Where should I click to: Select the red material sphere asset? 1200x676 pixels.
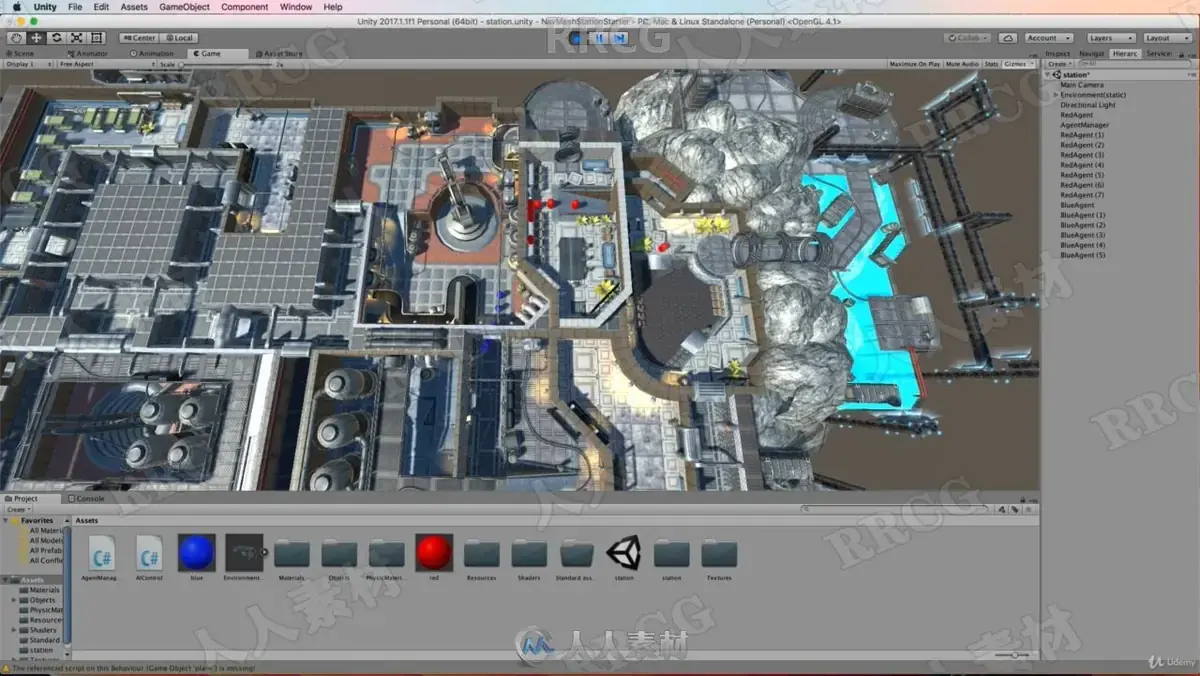433,552
